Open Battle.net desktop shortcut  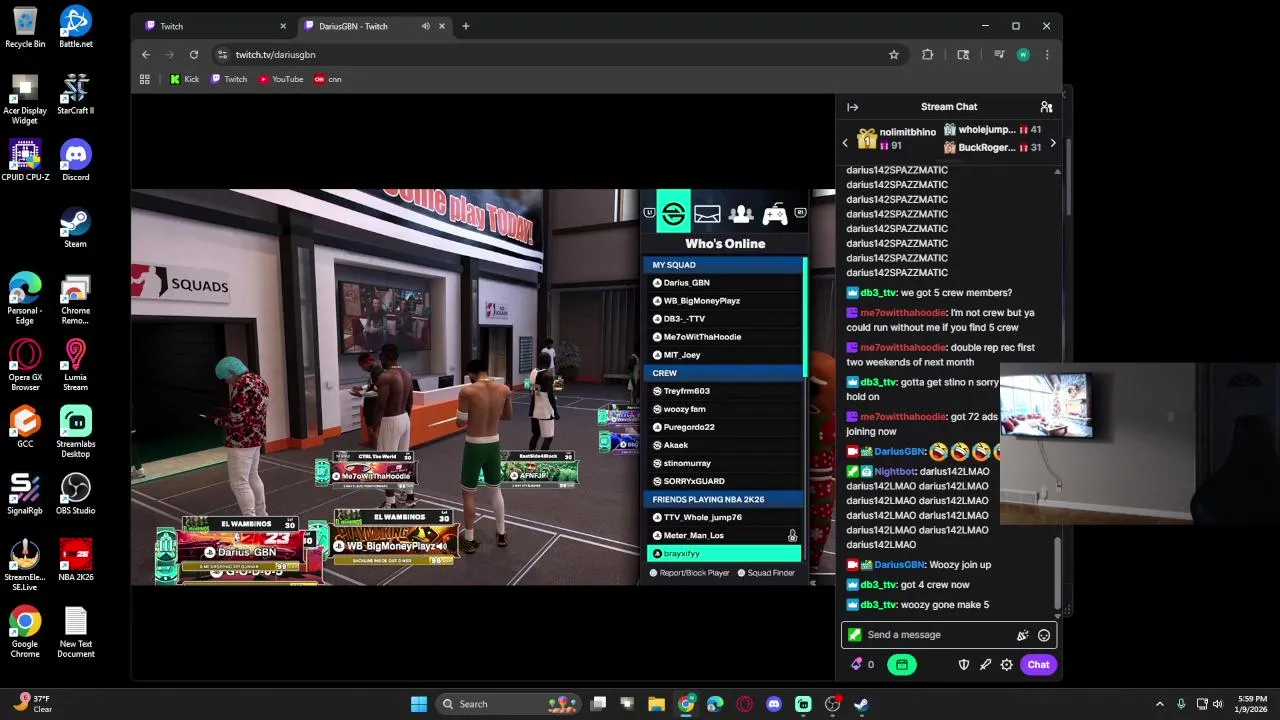(76, 27)
